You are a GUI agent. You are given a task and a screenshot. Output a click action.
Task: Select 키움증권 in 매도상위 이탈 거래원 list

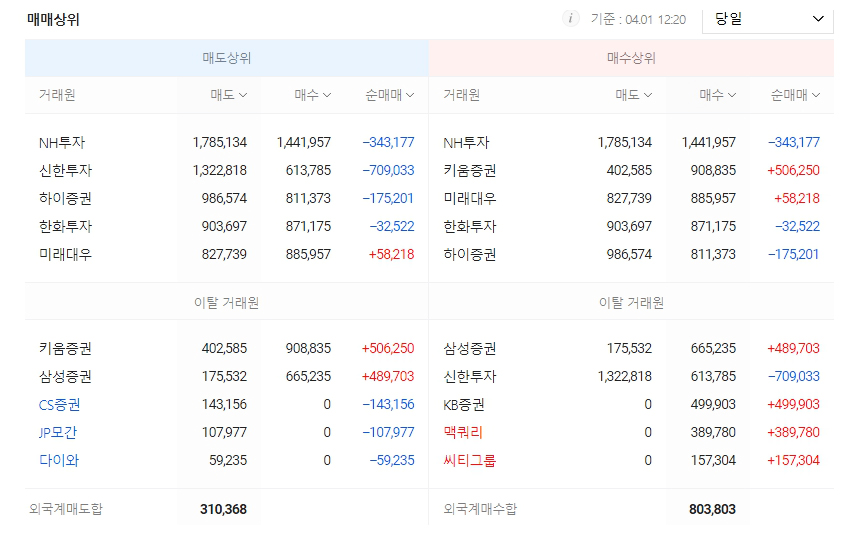pyautogui.click(x=65, y=349)
